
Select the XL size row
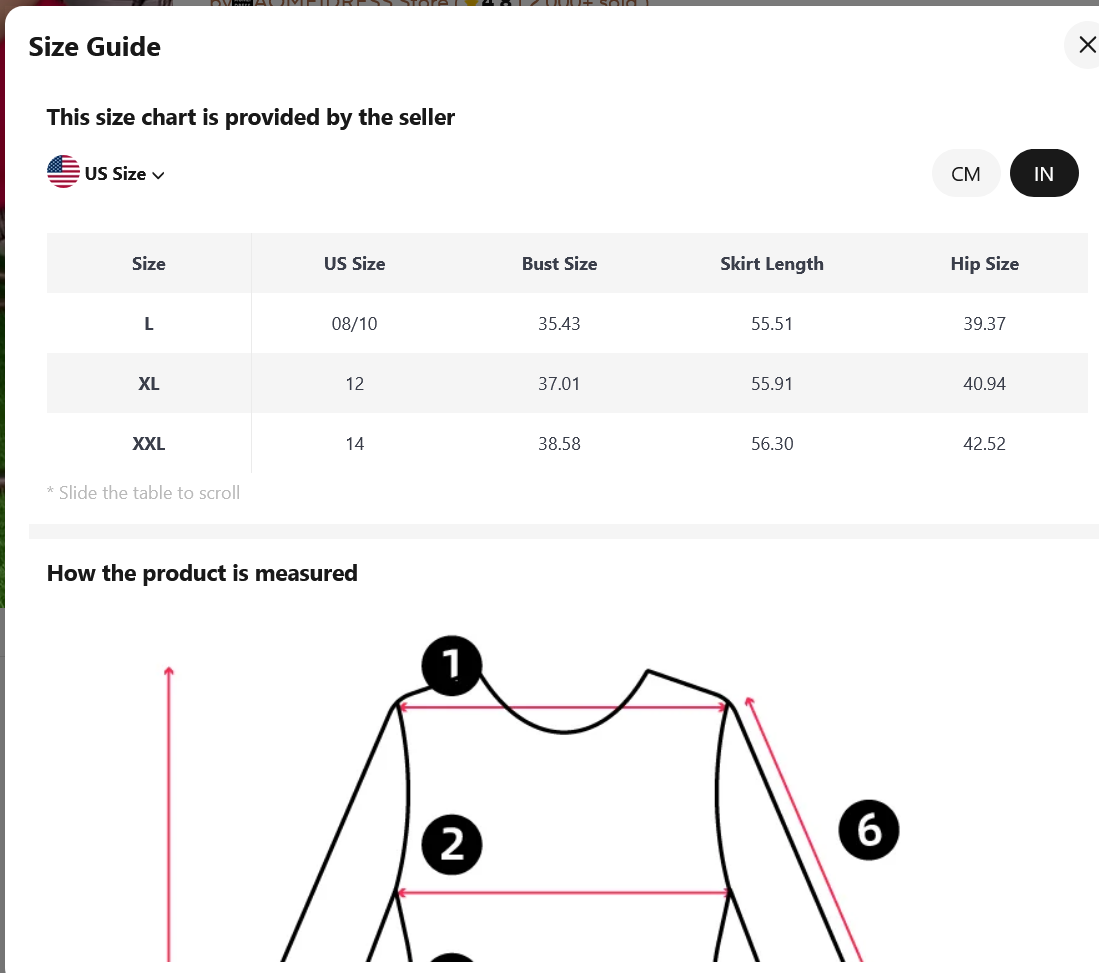567,383
